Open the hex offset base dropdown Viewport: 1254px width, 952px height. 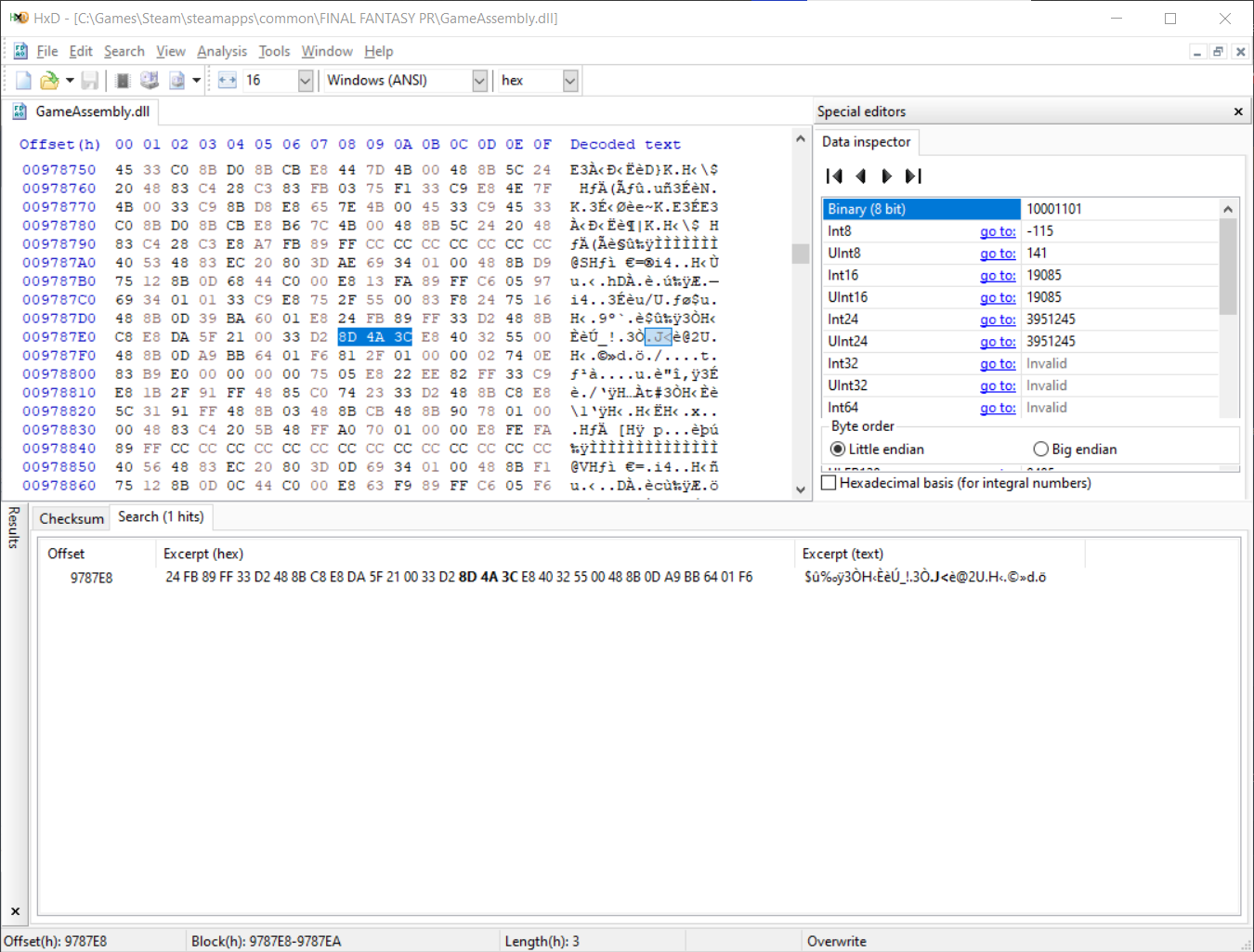click(x=570, y=81)
